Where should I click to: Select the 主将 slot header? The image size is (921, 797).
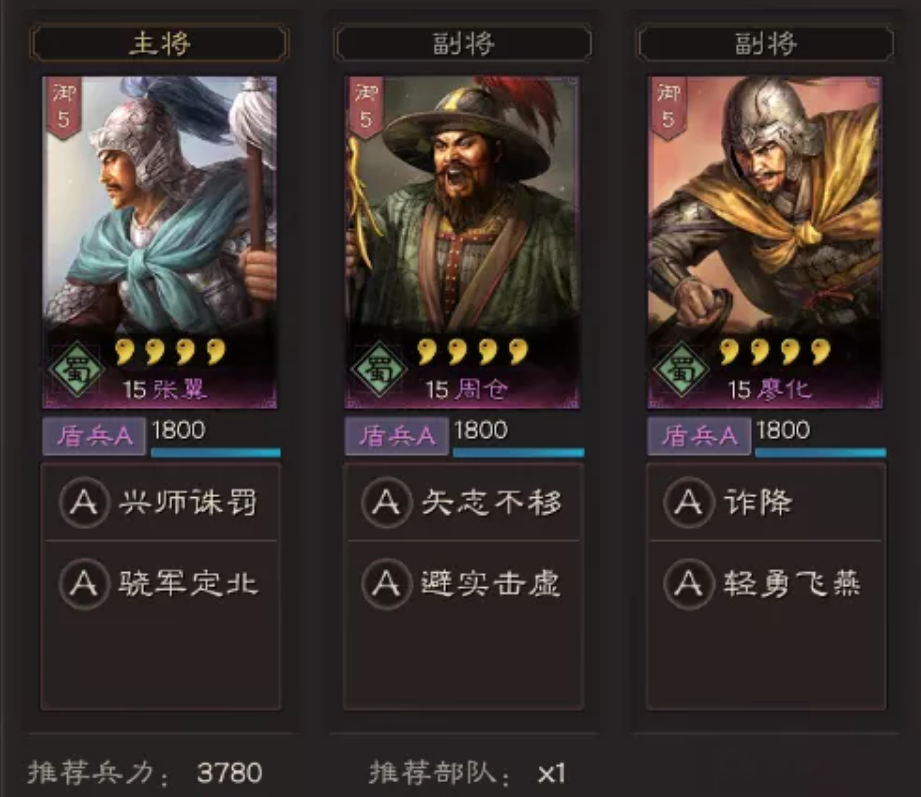pos(160,43)
